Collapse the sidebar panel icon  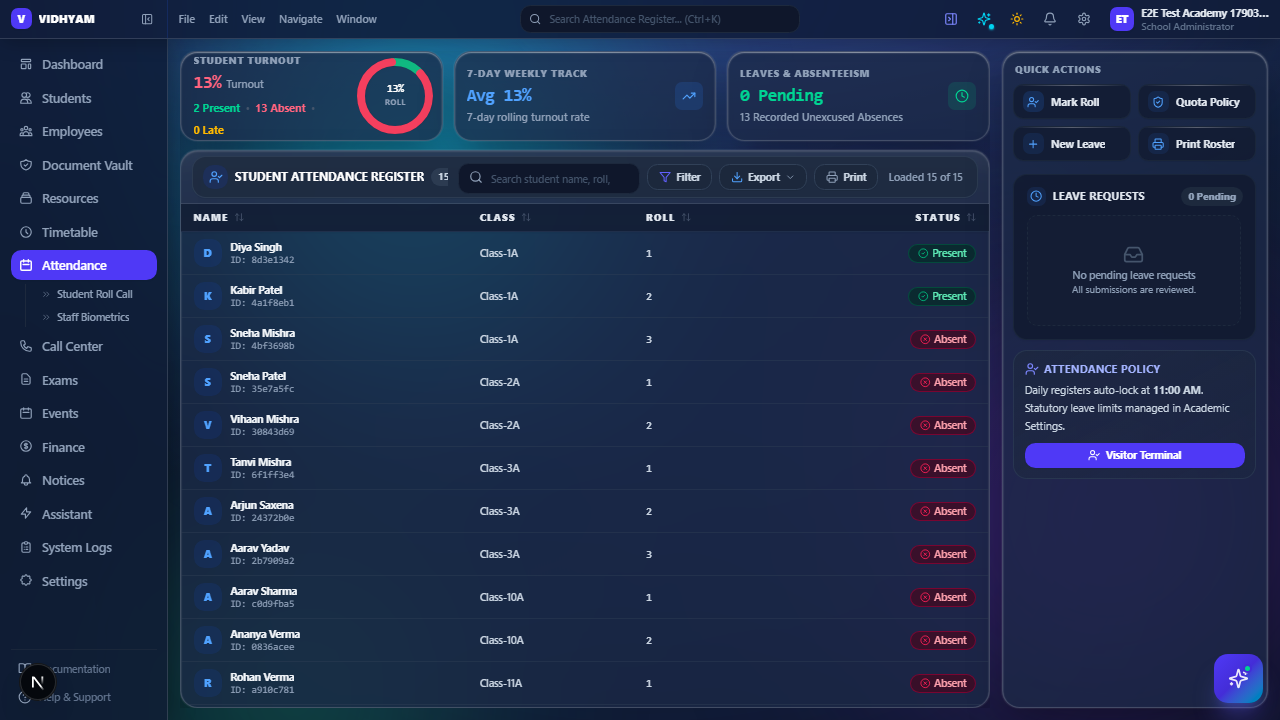point(147,19)
